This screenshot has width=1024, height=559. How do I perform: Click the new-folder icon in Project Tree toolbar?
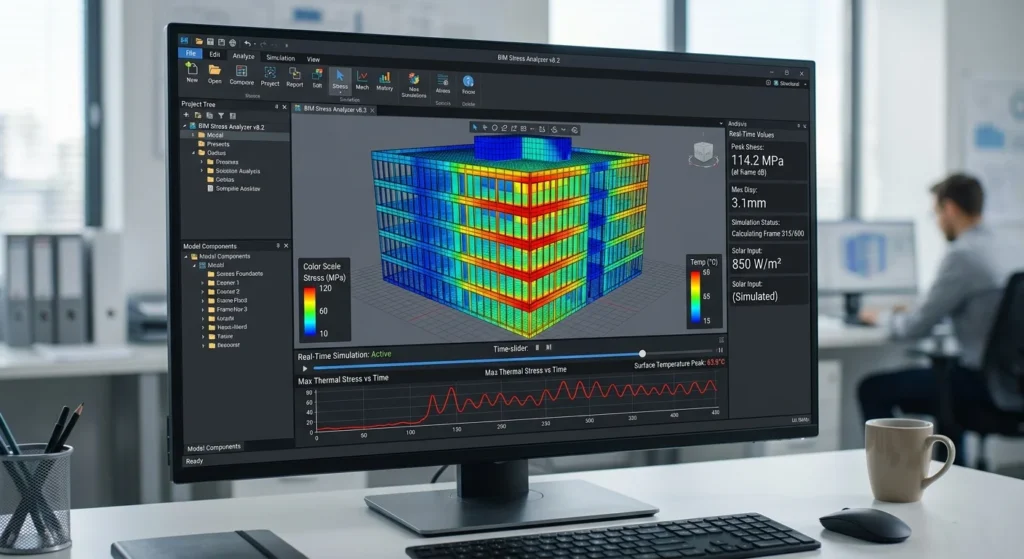(198, 116)
